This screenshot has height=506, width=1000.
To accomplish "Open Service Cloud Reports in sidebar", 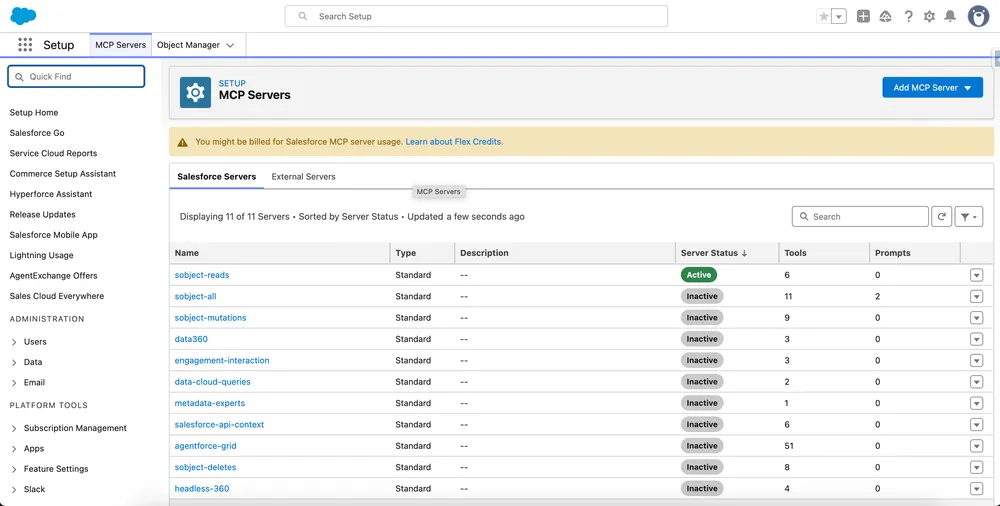I will [54, 153].
